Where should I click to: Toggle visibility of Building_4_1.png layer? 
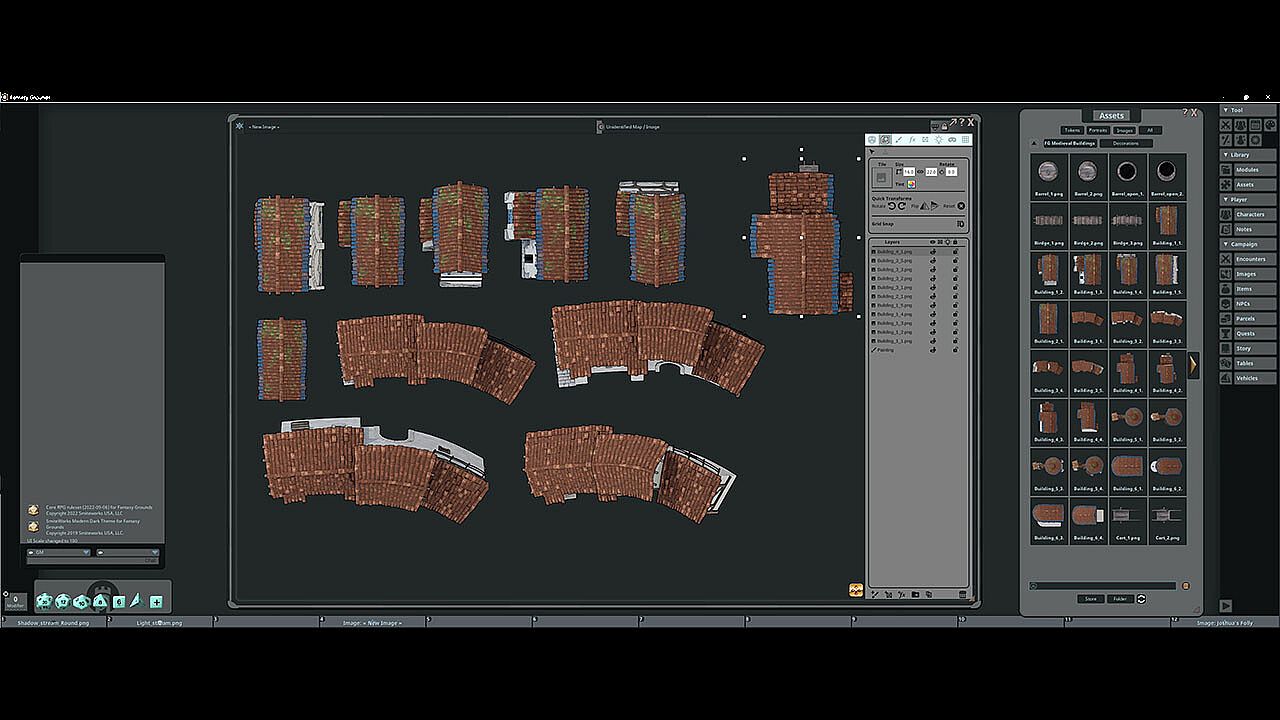pos(933,252)
